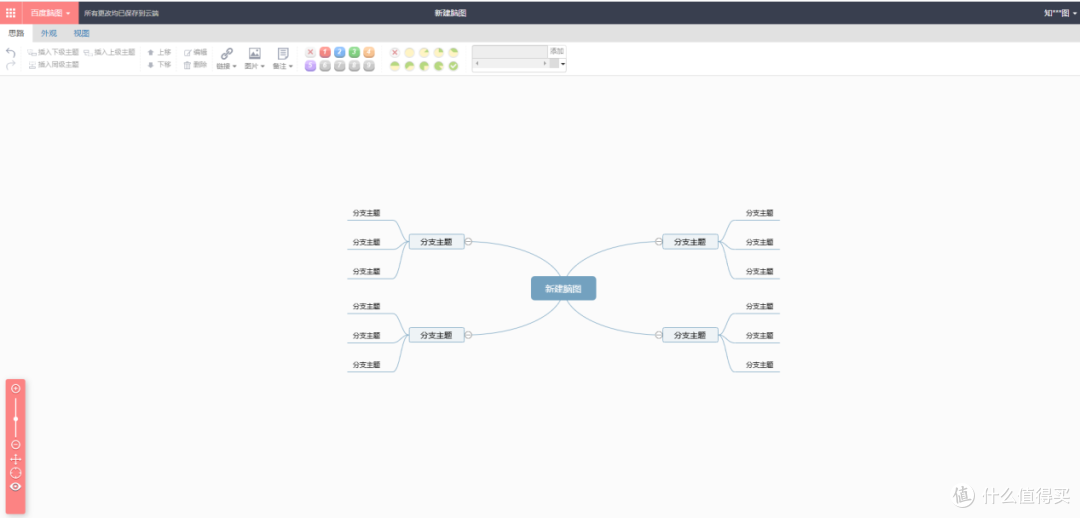The image size is (1080, 518).
Task: Collapse the upper-right branch using minus toggle
Action: [658, 242]
